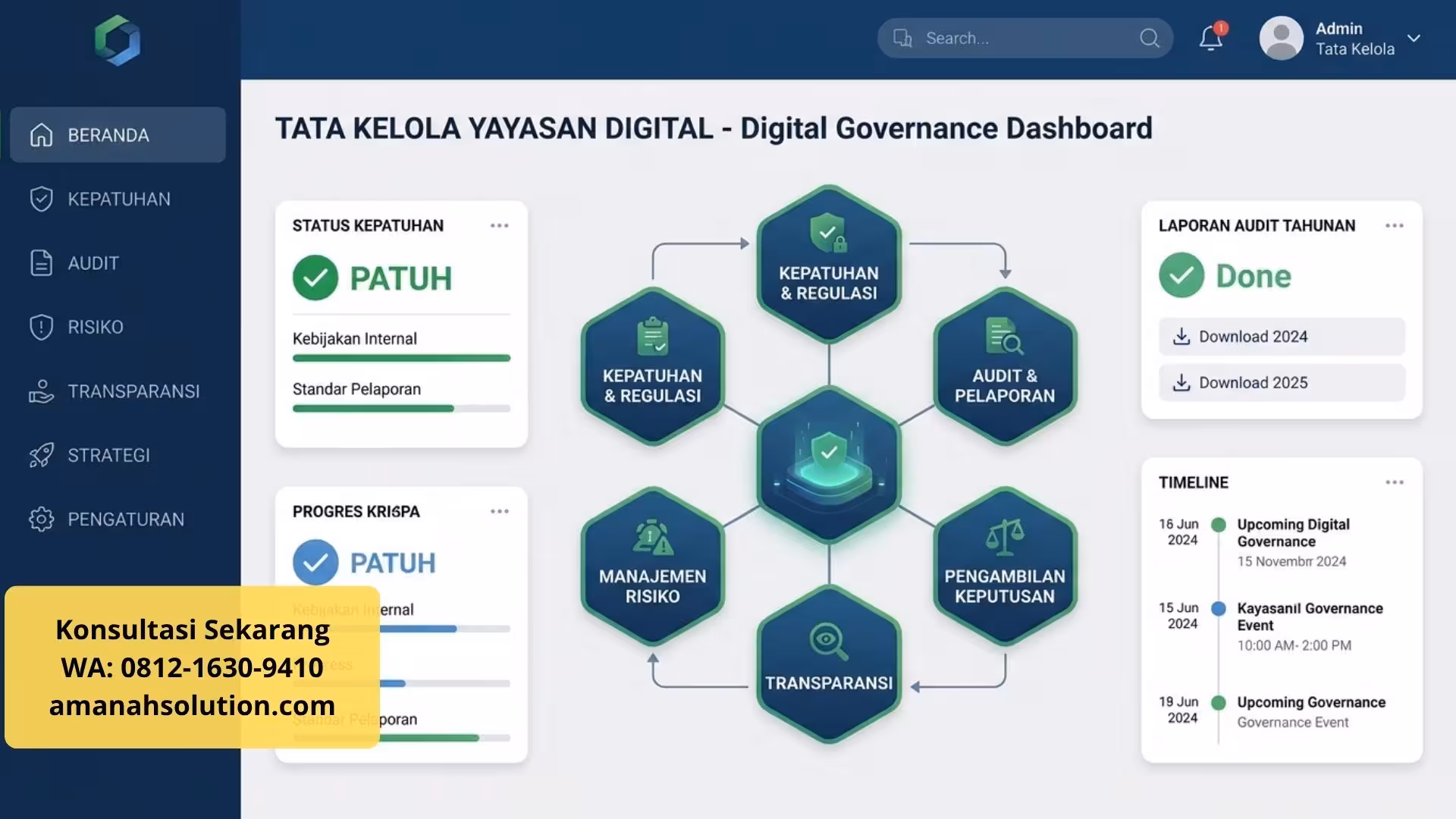Open PENGATURAN settings item
Screen dimensions: 1456x819
tap(118, 519)
